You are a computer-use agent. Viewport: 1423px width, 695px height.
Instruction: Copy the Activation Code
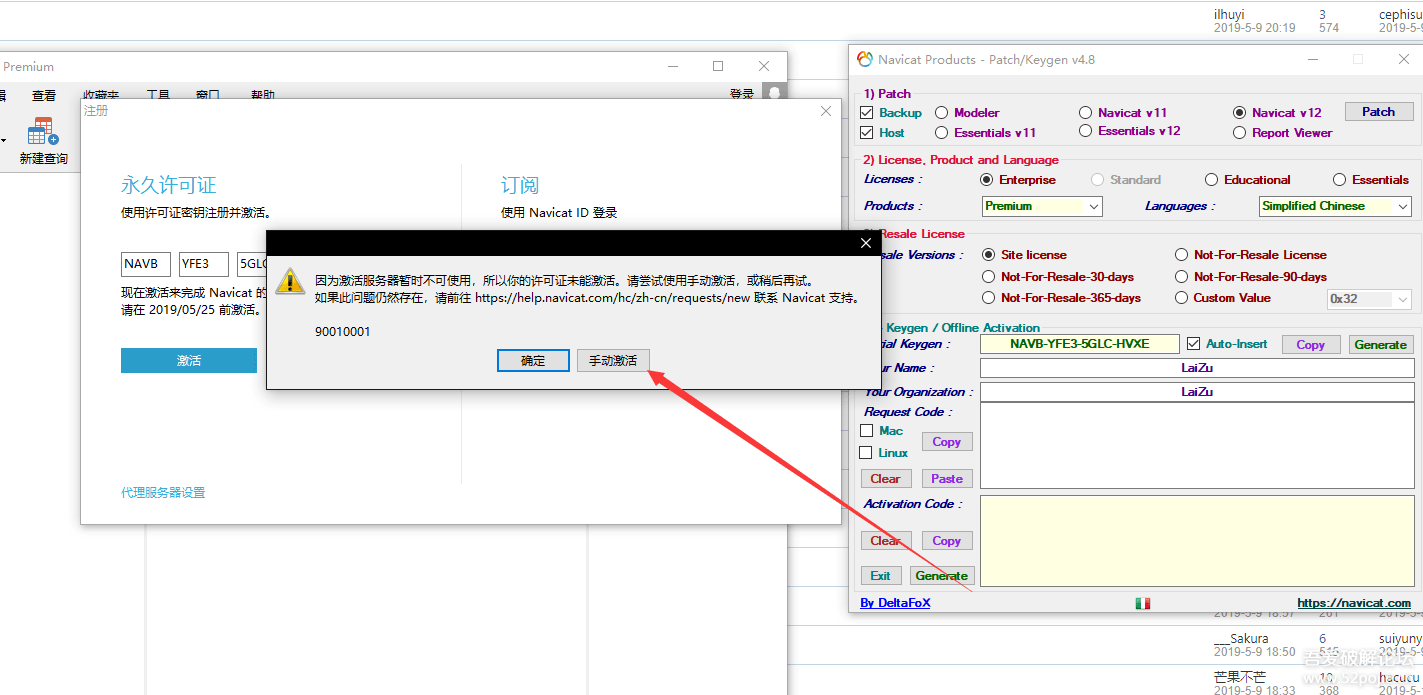pyautogui.click(x=946, y=541)
